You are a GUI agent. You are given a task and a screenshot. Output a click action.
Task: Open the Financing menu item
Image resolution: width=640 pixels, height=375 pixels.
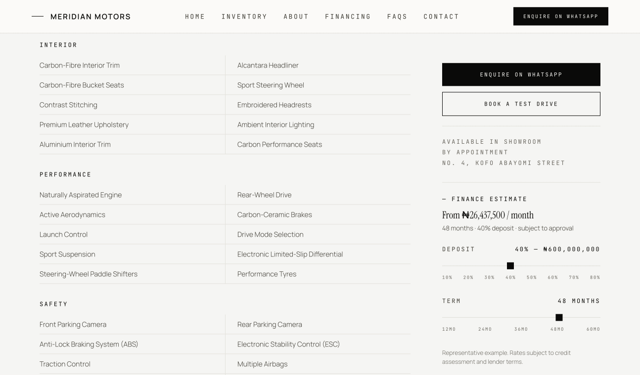tap(348, 17)
